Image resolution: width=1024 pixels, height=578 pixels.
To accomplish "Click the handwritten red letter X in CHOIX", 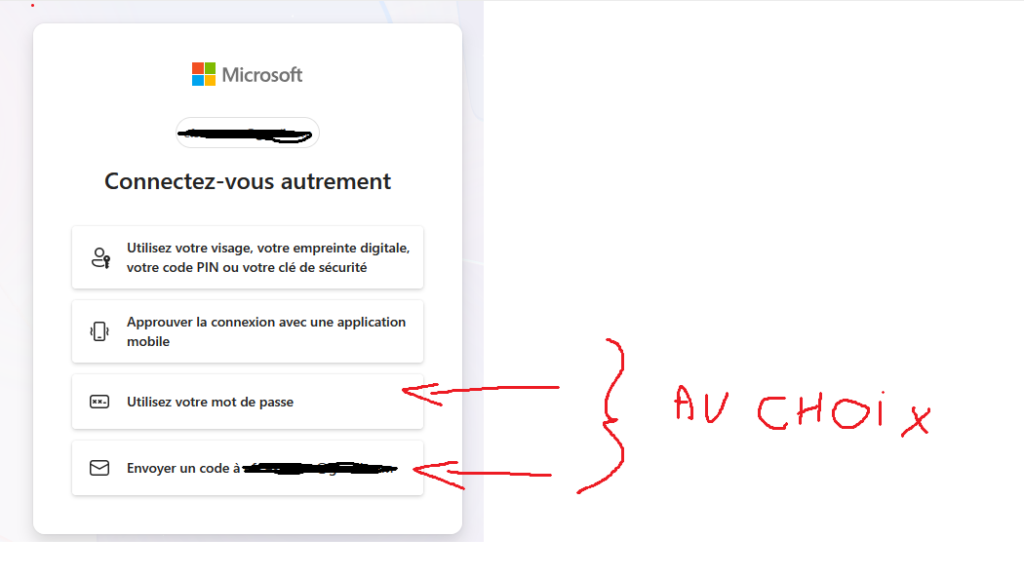I will point(916,421).
